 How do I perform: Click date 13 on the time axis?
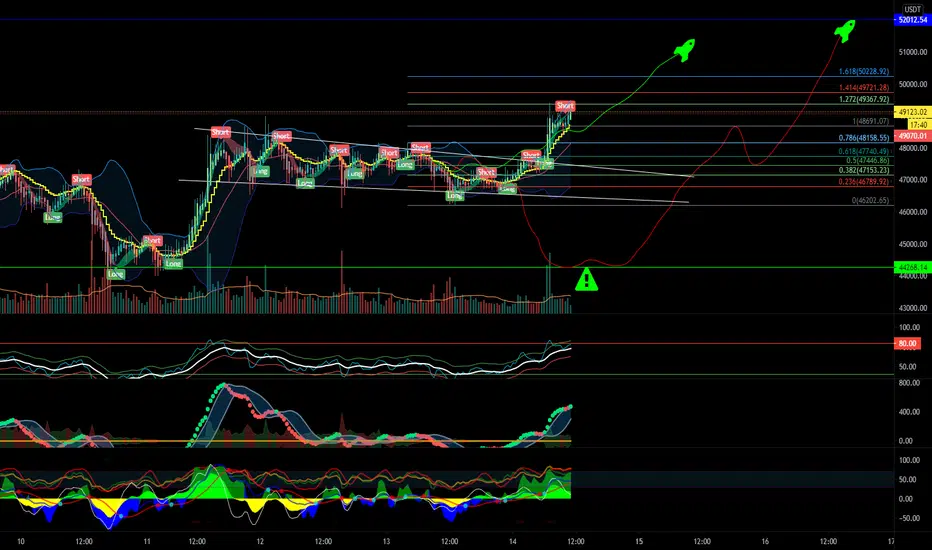[386, 541]
